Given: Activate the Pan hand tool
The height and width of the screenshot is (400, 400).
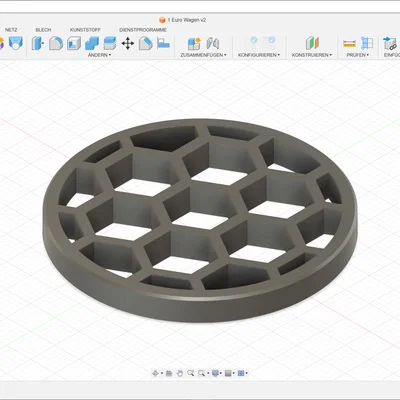Looking at the screenshot, I should (x=180, y=373).
